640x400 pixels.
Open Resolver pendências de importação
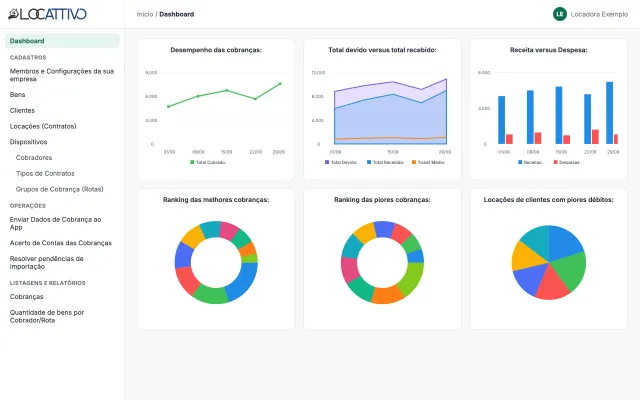(47, 262)
